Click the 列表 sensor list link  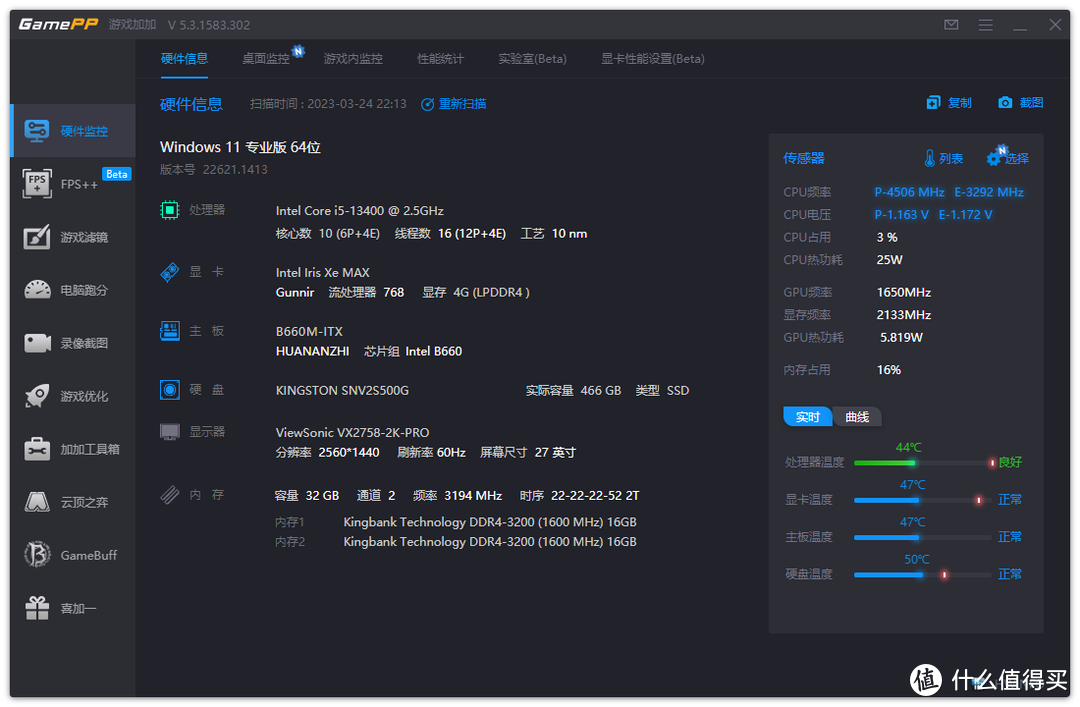[x=951, y=158]
